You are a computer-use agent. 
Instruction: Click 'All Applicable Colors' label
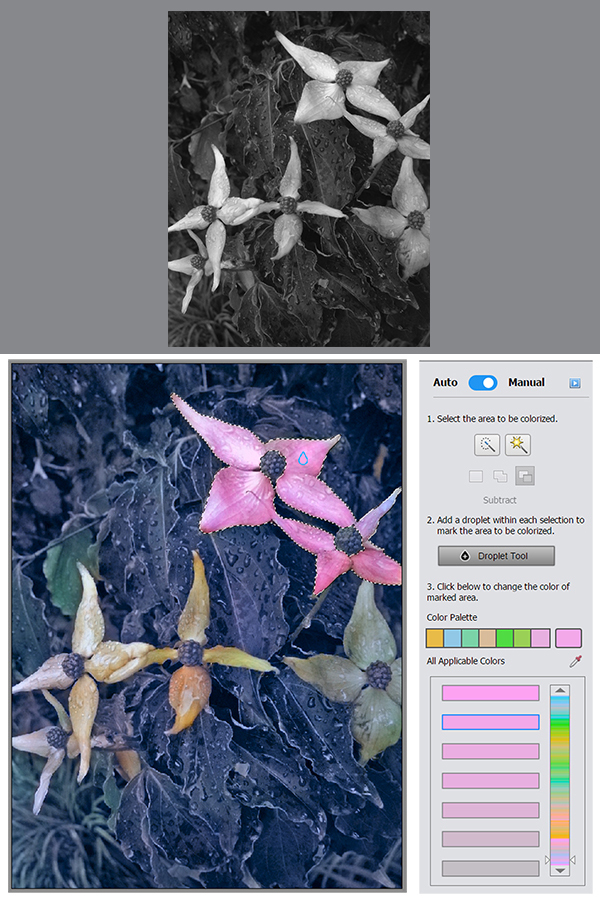click(x=466, y=661)
